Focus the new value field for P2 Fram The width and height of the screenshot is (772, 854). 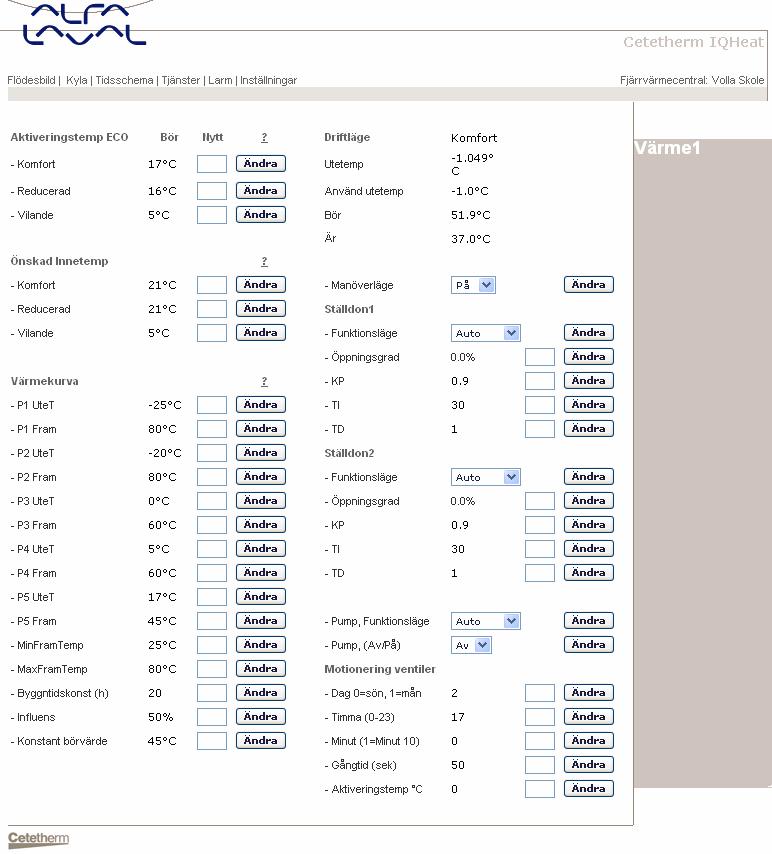point(212,477)
